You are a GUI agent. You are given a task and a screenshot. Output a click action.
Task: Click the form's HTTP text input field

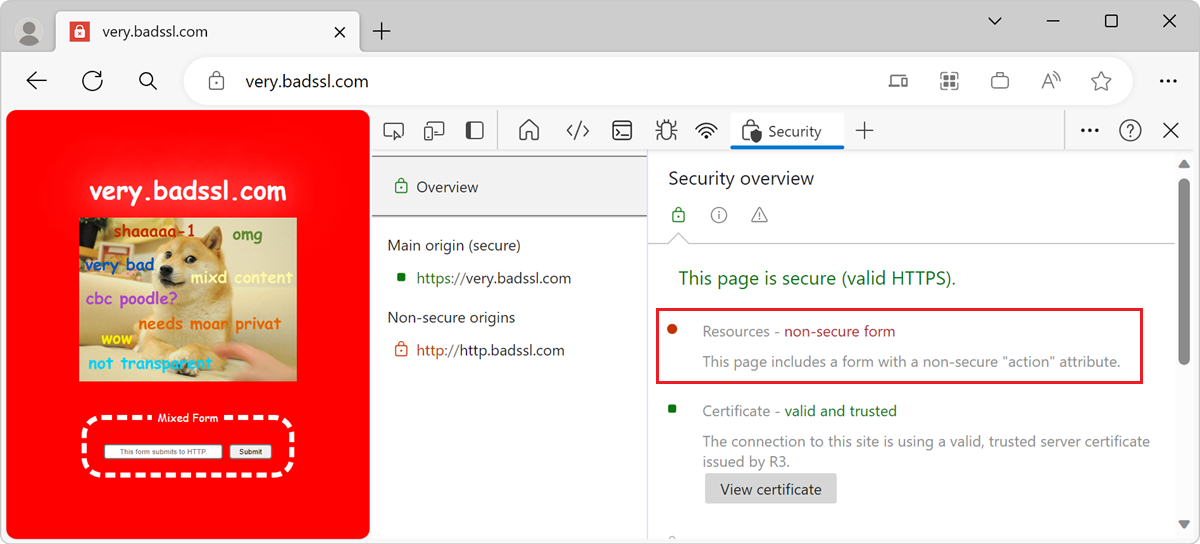click(163, 452)
